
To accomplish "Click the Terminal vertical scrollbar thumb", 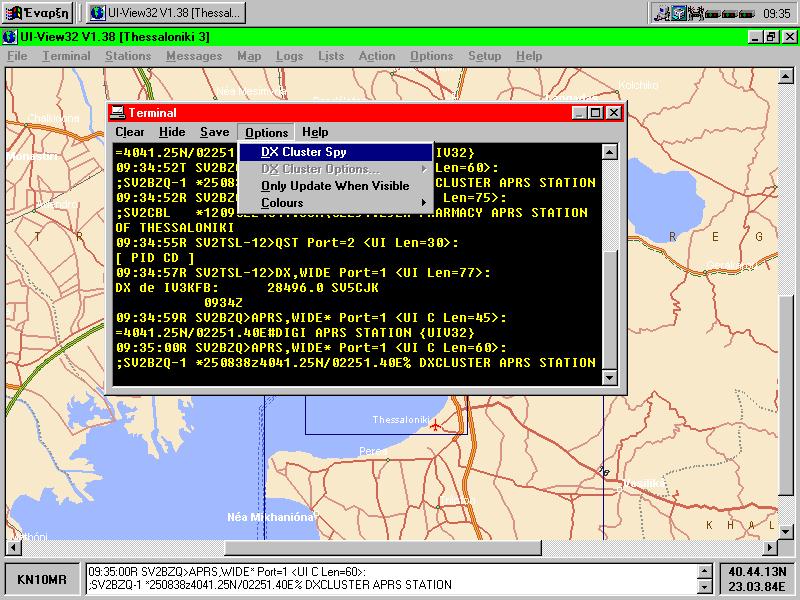I will pos(610,309).
